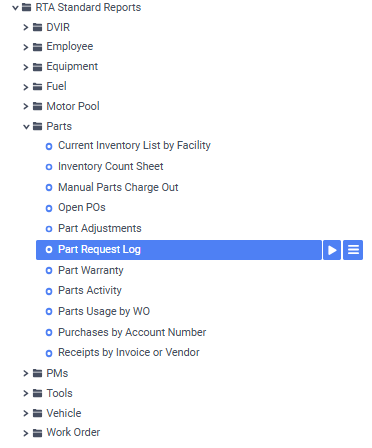Click the circle icon beside Part Warranty
Image resolution: width=372 pixels, height=448 pixels.
pos(49,271)
